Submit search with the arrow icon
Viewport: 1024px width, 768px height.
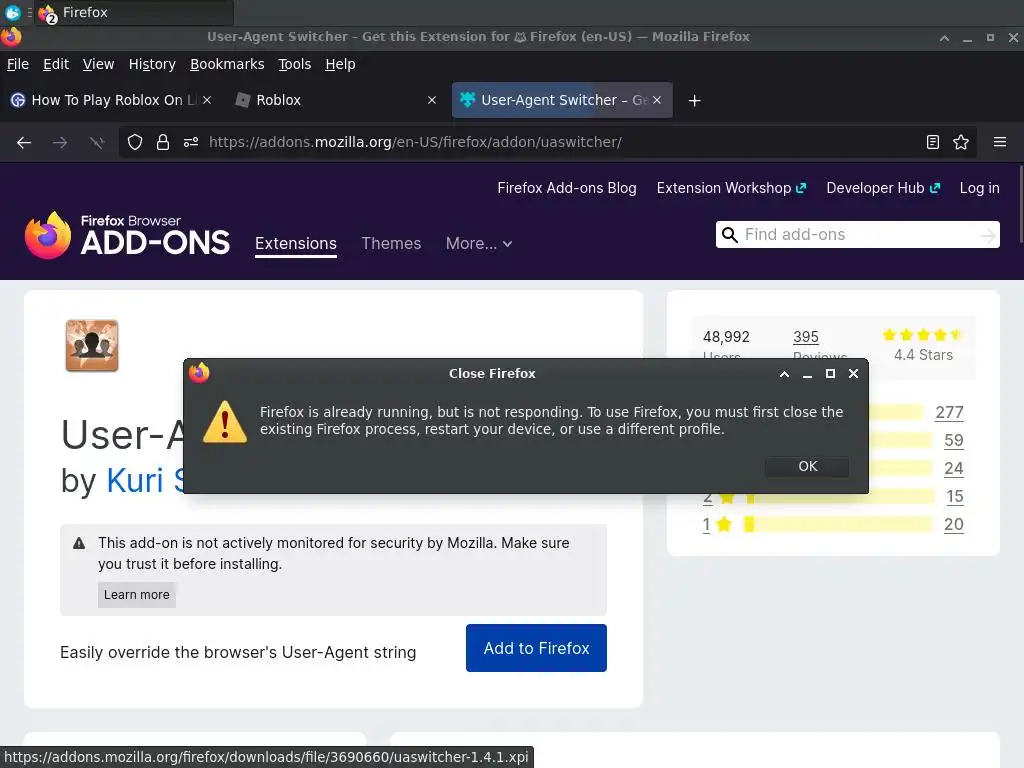click(988, 234)
